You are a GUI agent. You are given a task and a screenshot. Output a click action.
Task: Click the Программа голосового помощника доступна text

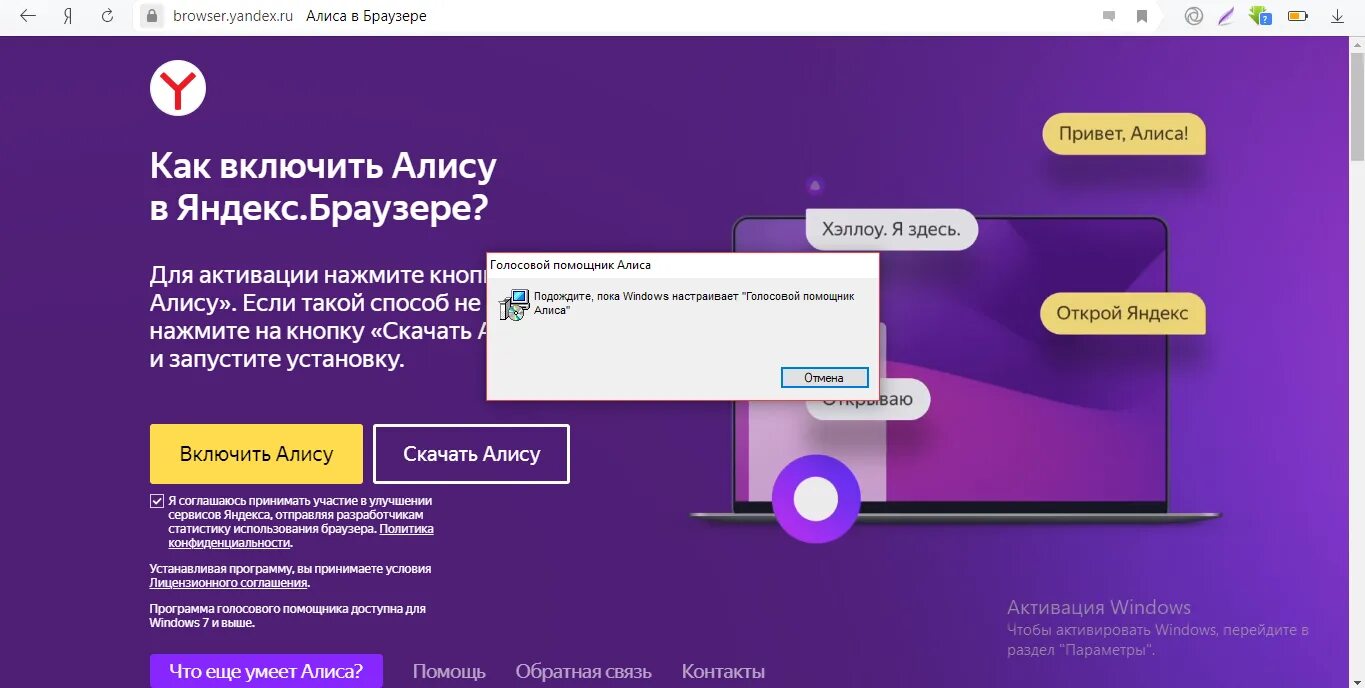click(x=288, y=615)
